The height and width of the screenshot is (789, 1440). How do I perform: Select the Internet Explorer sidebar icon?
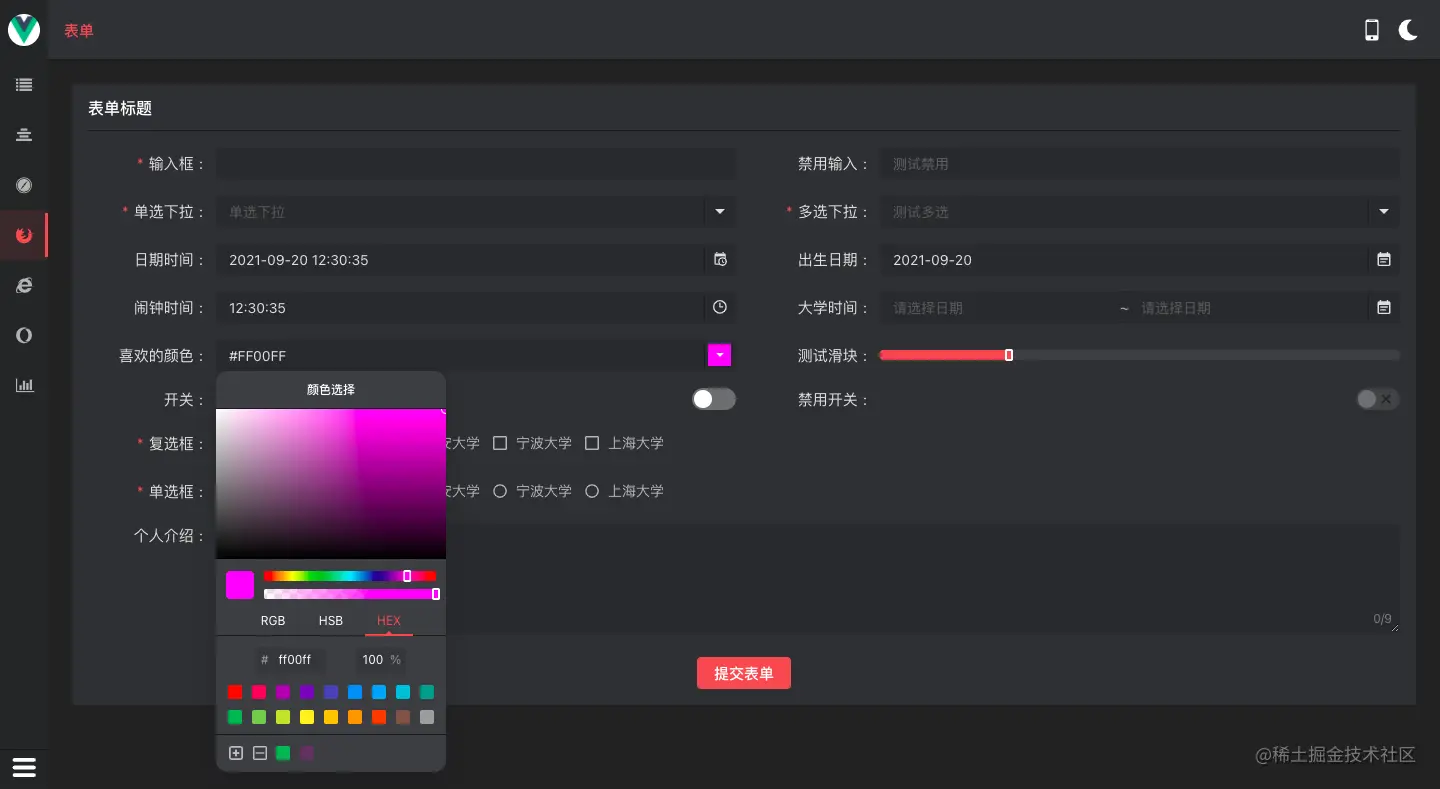pos(23,285)
